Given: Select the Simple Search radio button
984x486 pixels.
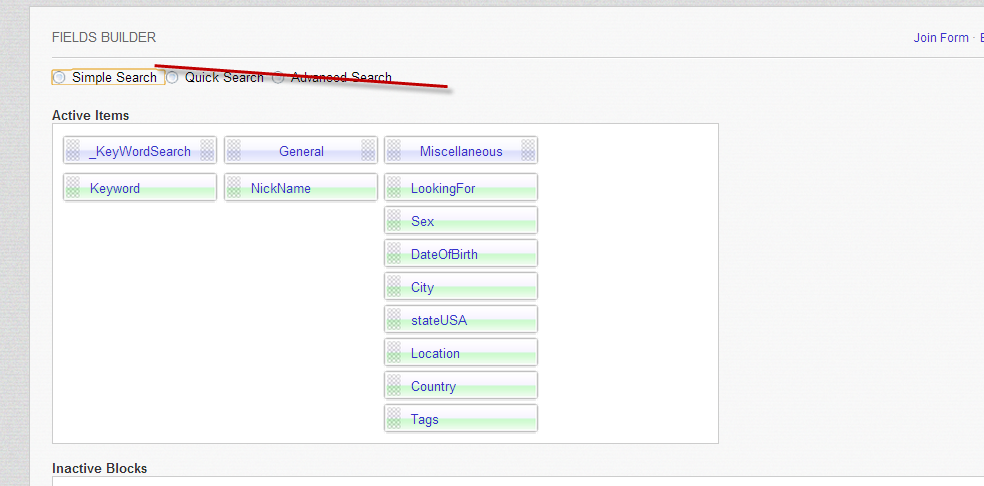Looking at the screenshot, I should 60,77.
